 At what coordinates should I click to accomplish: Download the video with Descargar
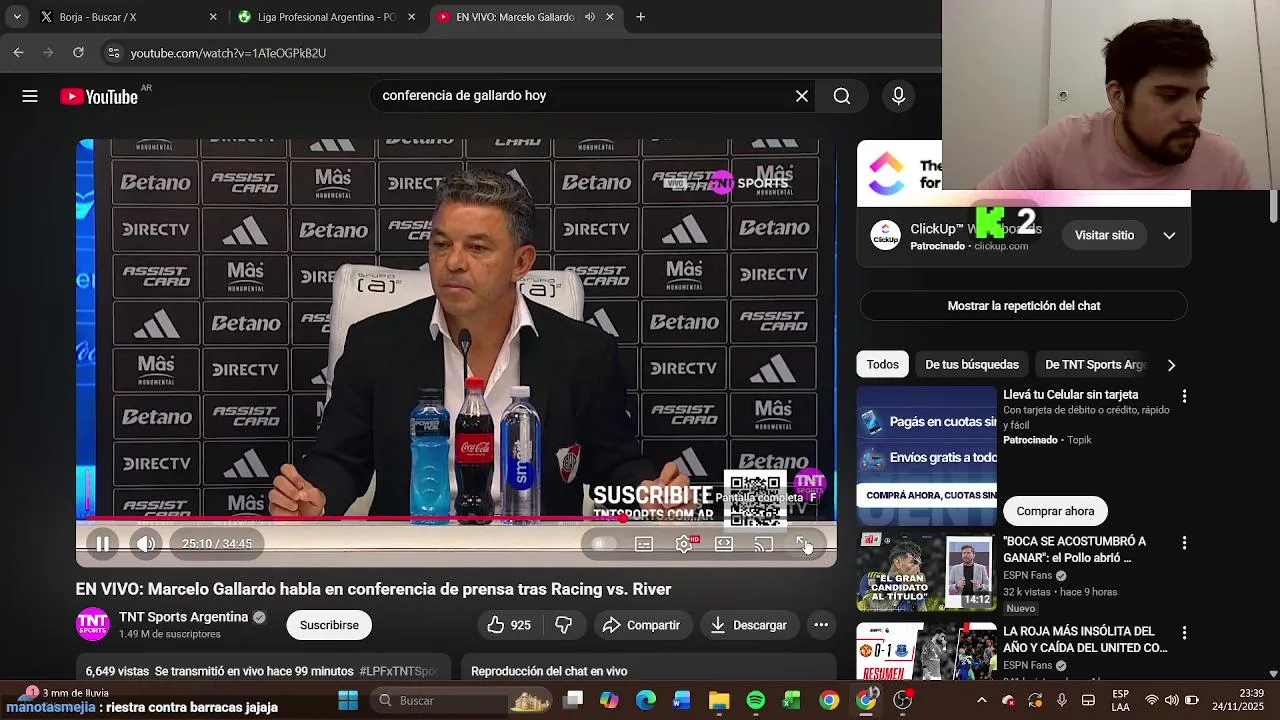748,625
